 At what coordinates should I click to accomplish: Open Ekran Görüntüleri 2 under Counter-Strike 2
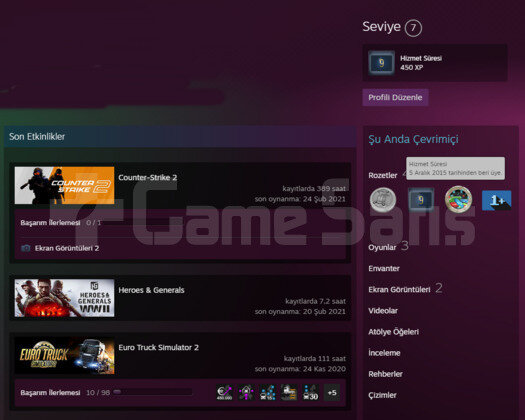click(67, 248)
